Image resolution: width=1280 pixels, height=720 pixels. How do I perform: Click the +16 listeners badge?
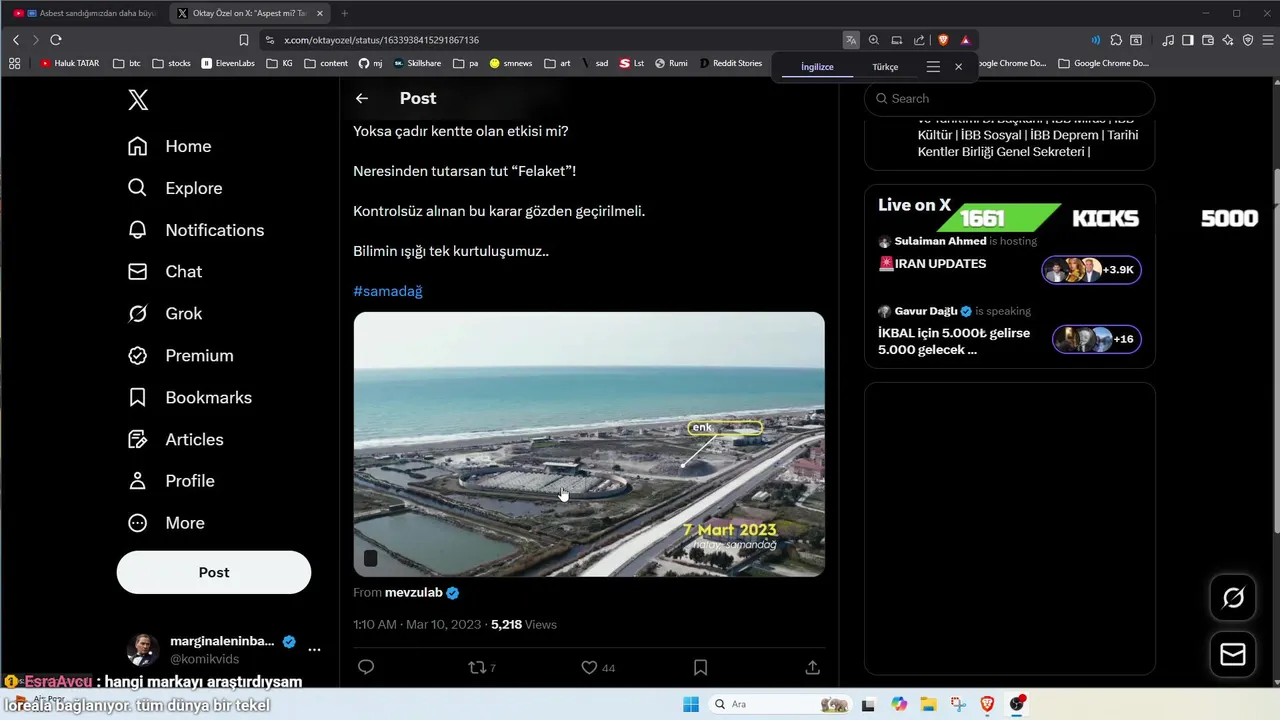pyautogui.click(x=1097, y=339)
